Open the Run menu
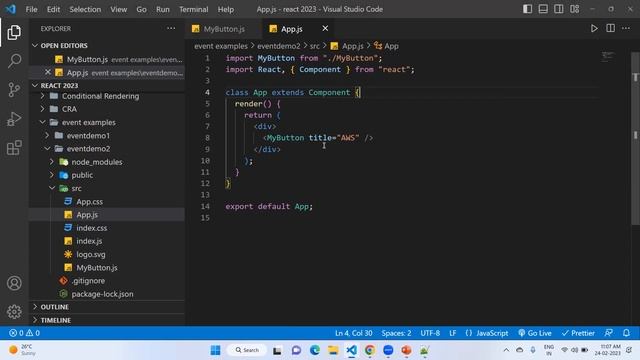Viewport: 640px width, 360px height. (x=162, y=9)
